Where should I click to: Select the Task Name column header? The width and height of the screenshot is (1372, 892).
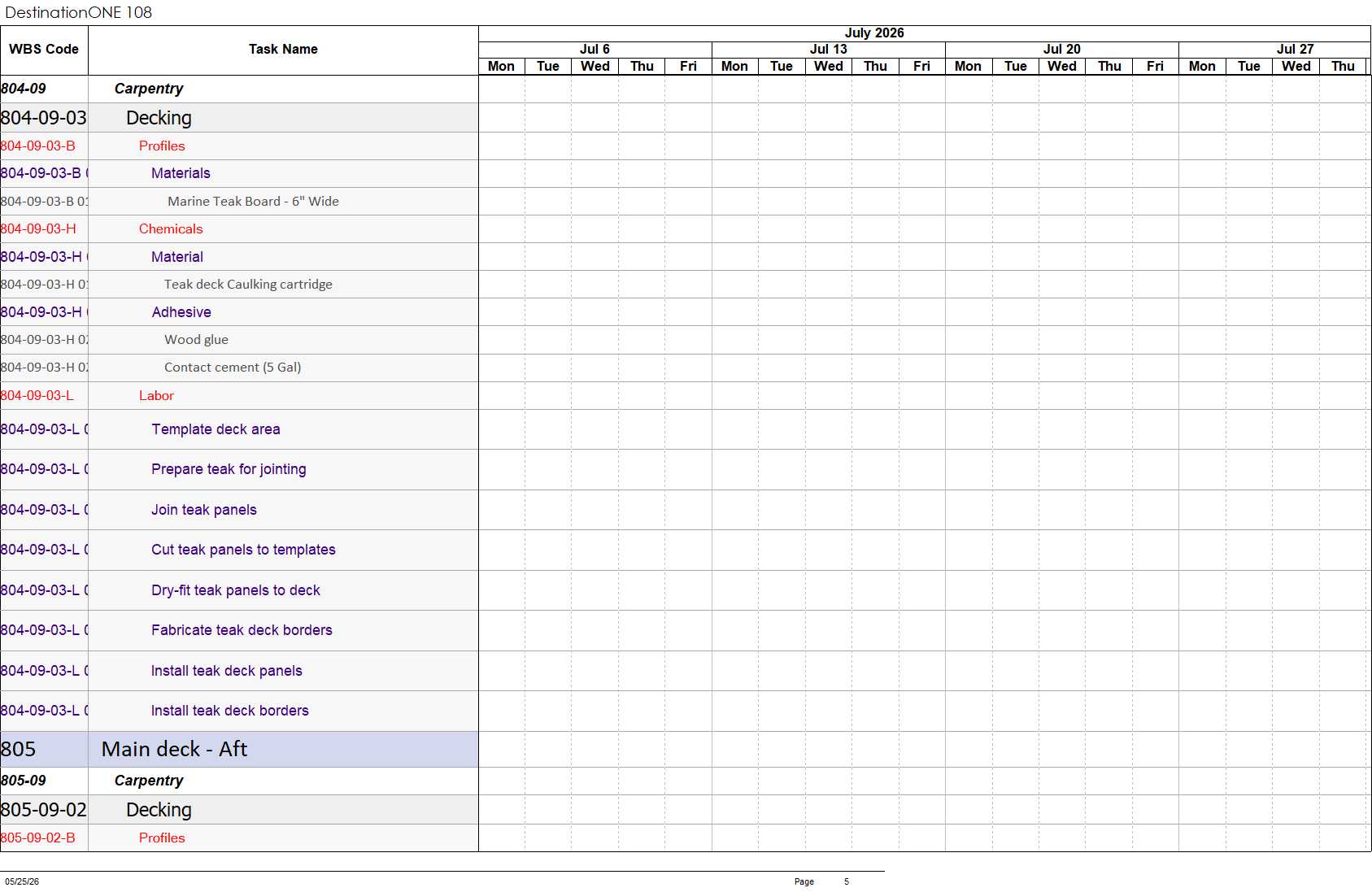pyautogui.click(x=283, y=50)
